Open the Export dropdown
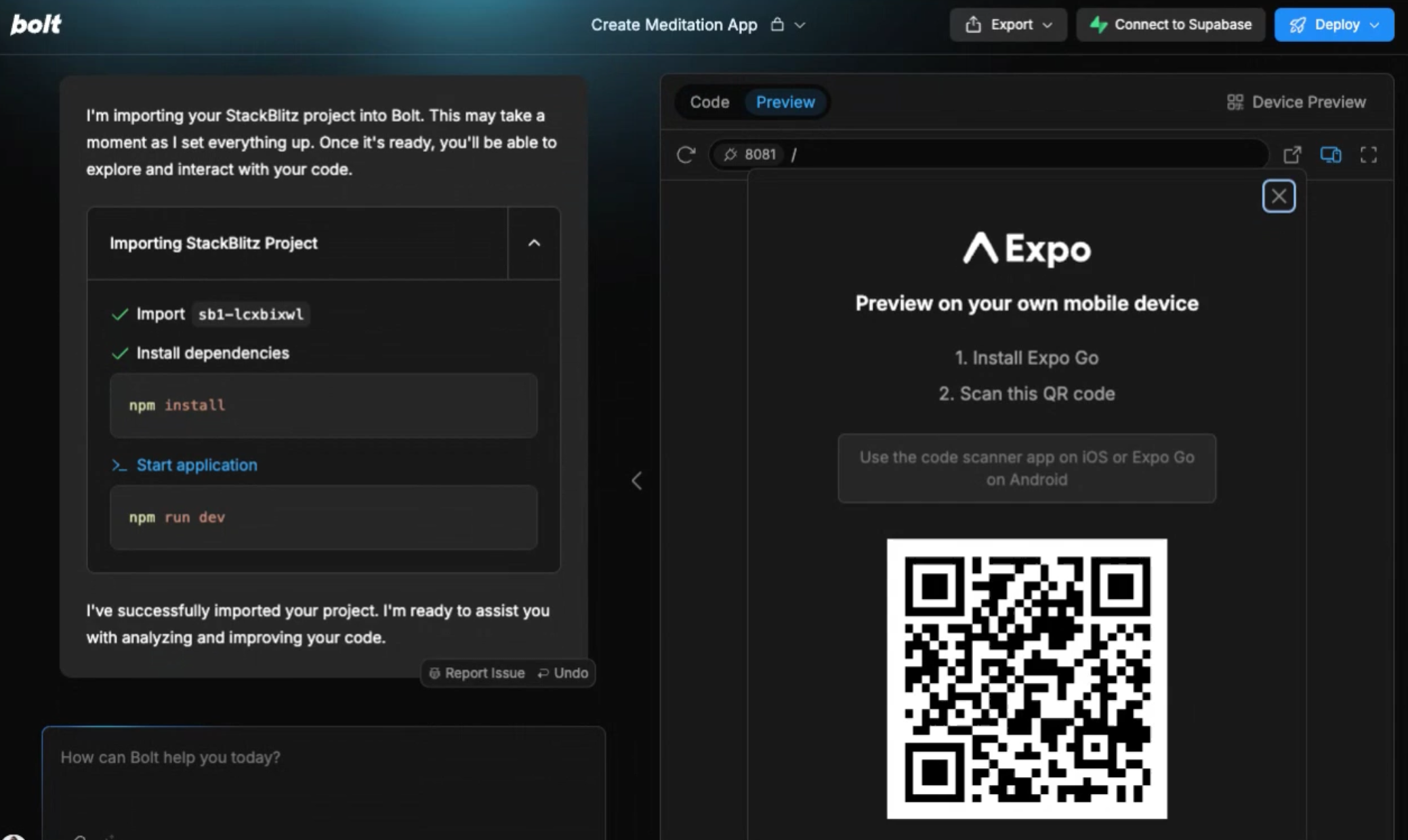The image size is (1408, 840). coord(1008,25)
